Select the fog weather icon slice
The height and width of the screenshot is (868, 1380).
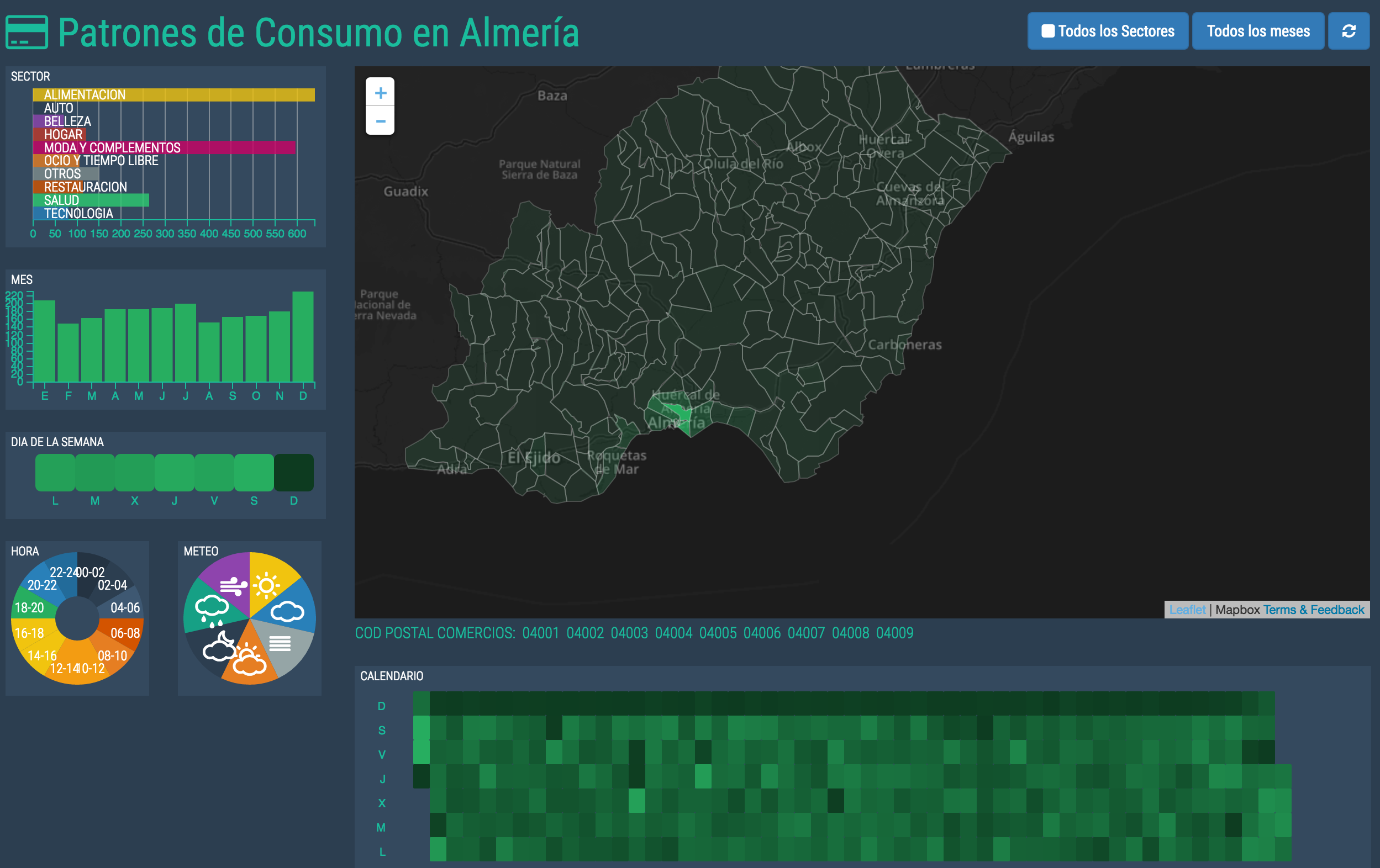coord(281,644)
